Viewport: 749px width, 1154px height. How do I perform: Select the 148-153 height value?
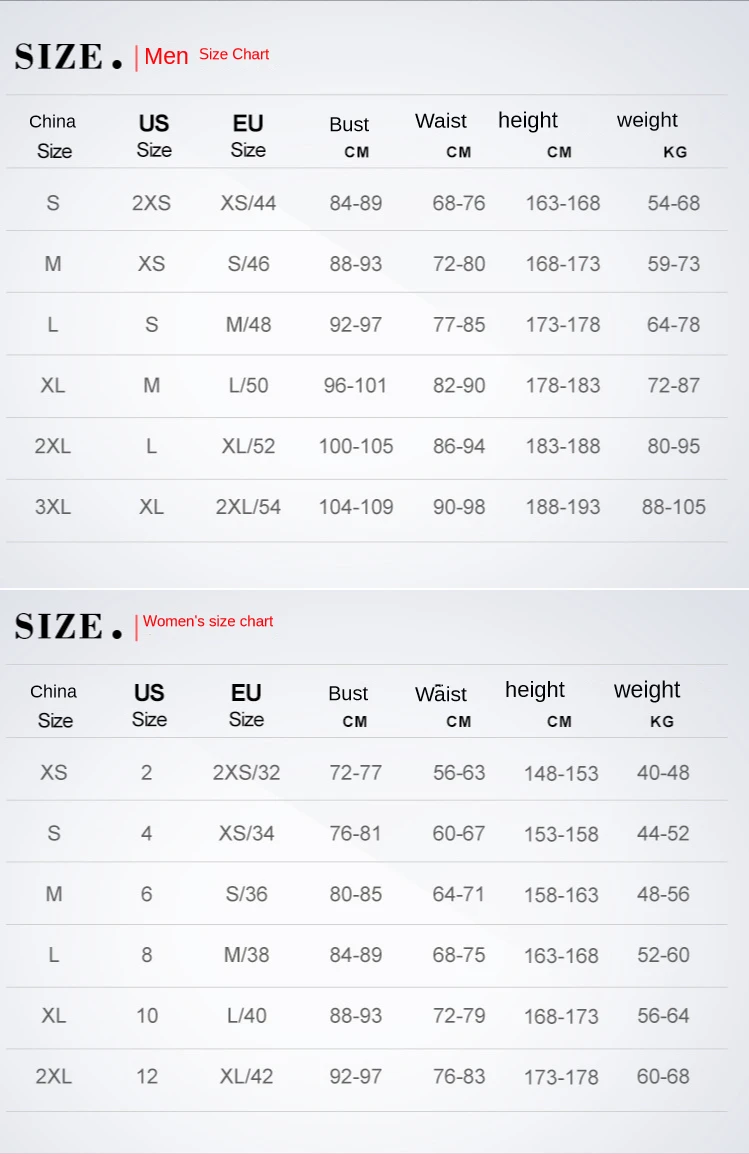561,773
